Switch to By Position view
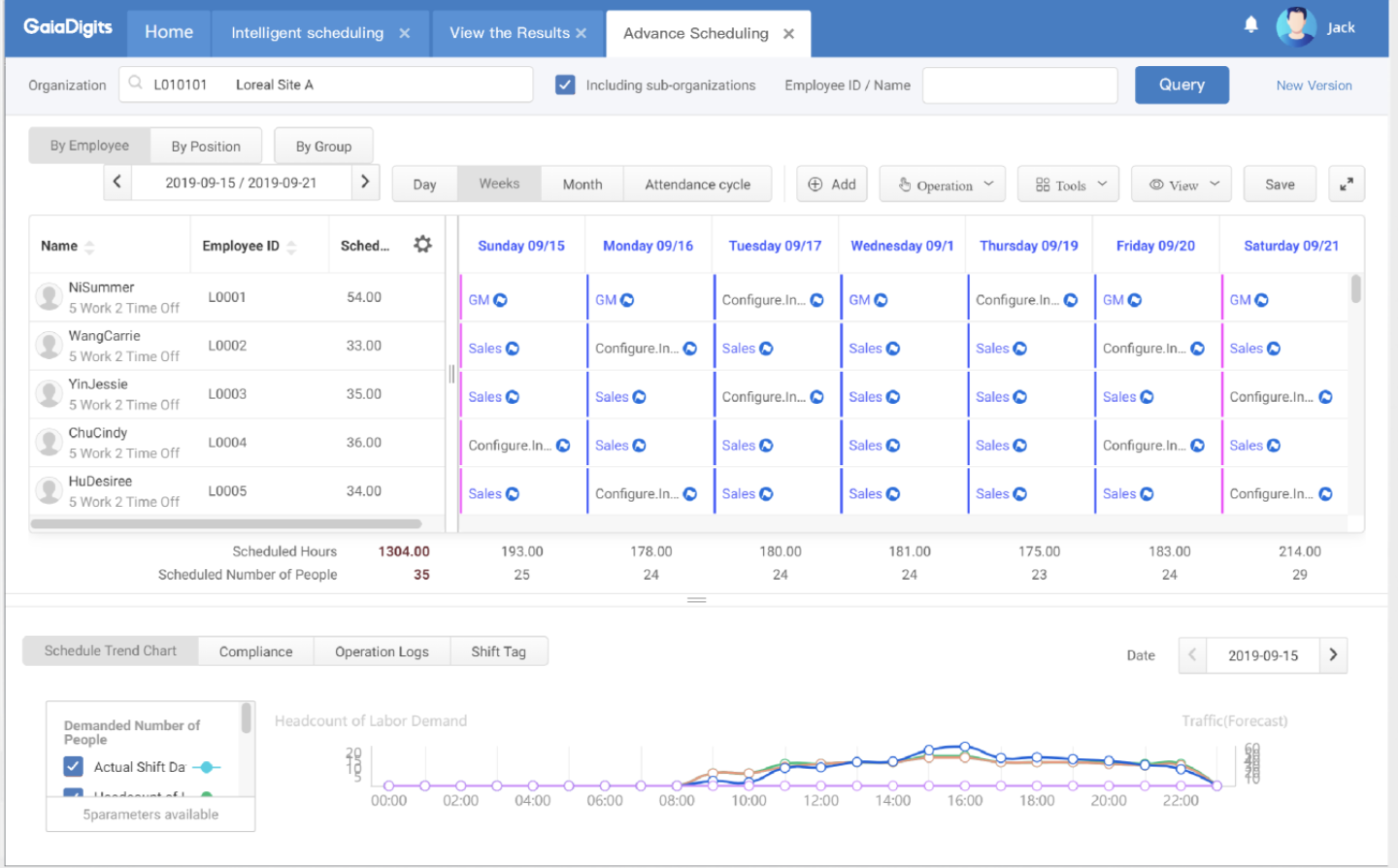The image size is (1398, 868). pos(206,147)
